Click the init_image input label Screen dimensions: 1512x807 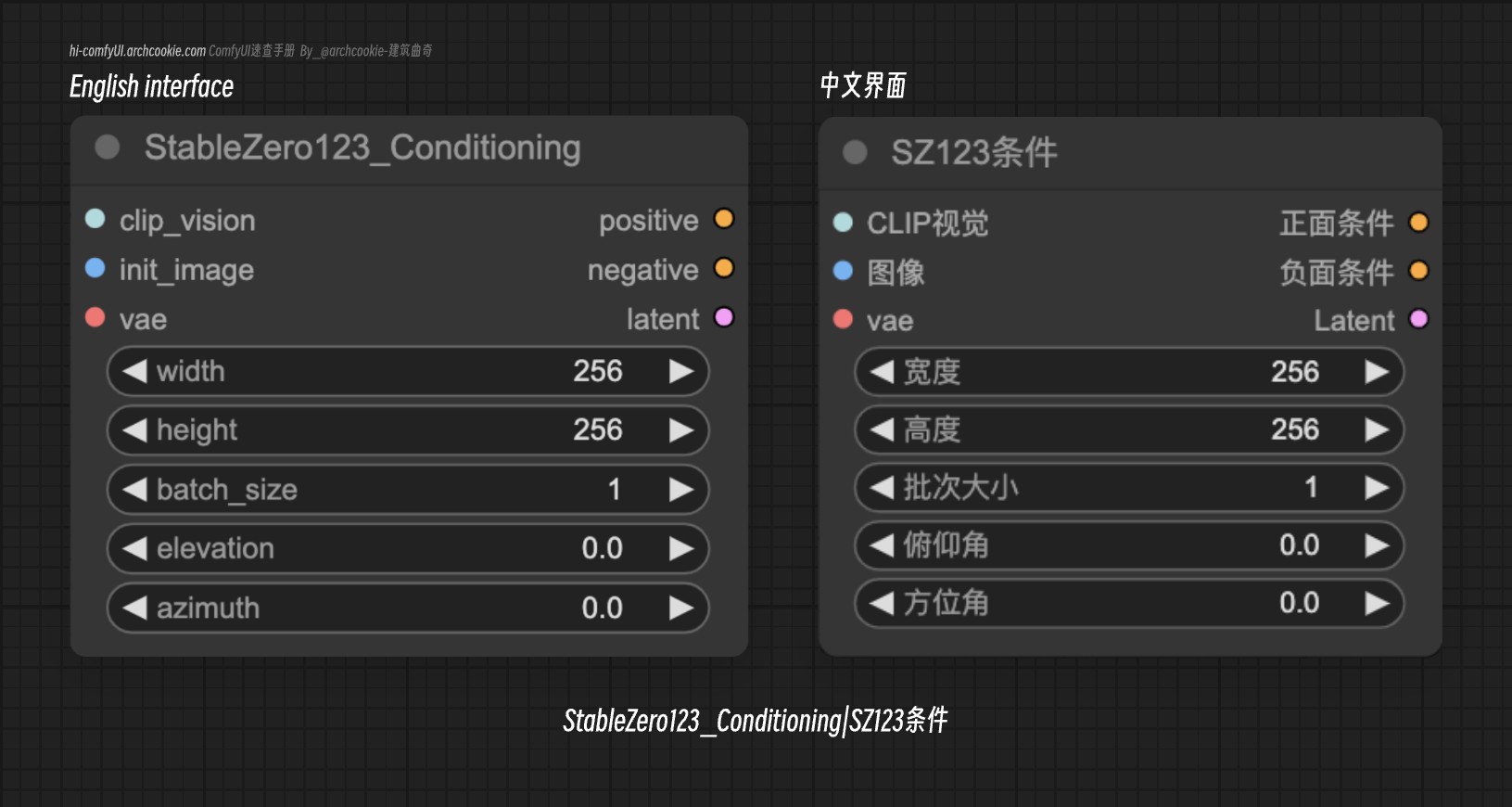[186, 270]
